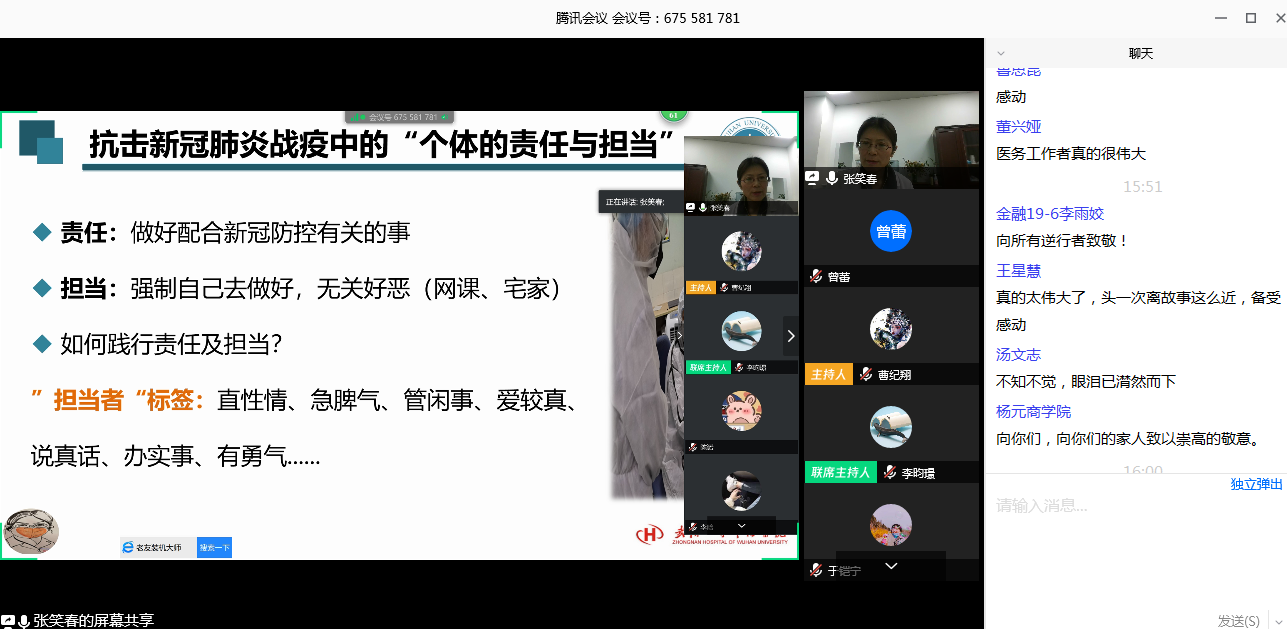1287x629 pixels.
Task: Click the 联席主持人 co-host badge for 李昀璟
Action: point(840,472)
